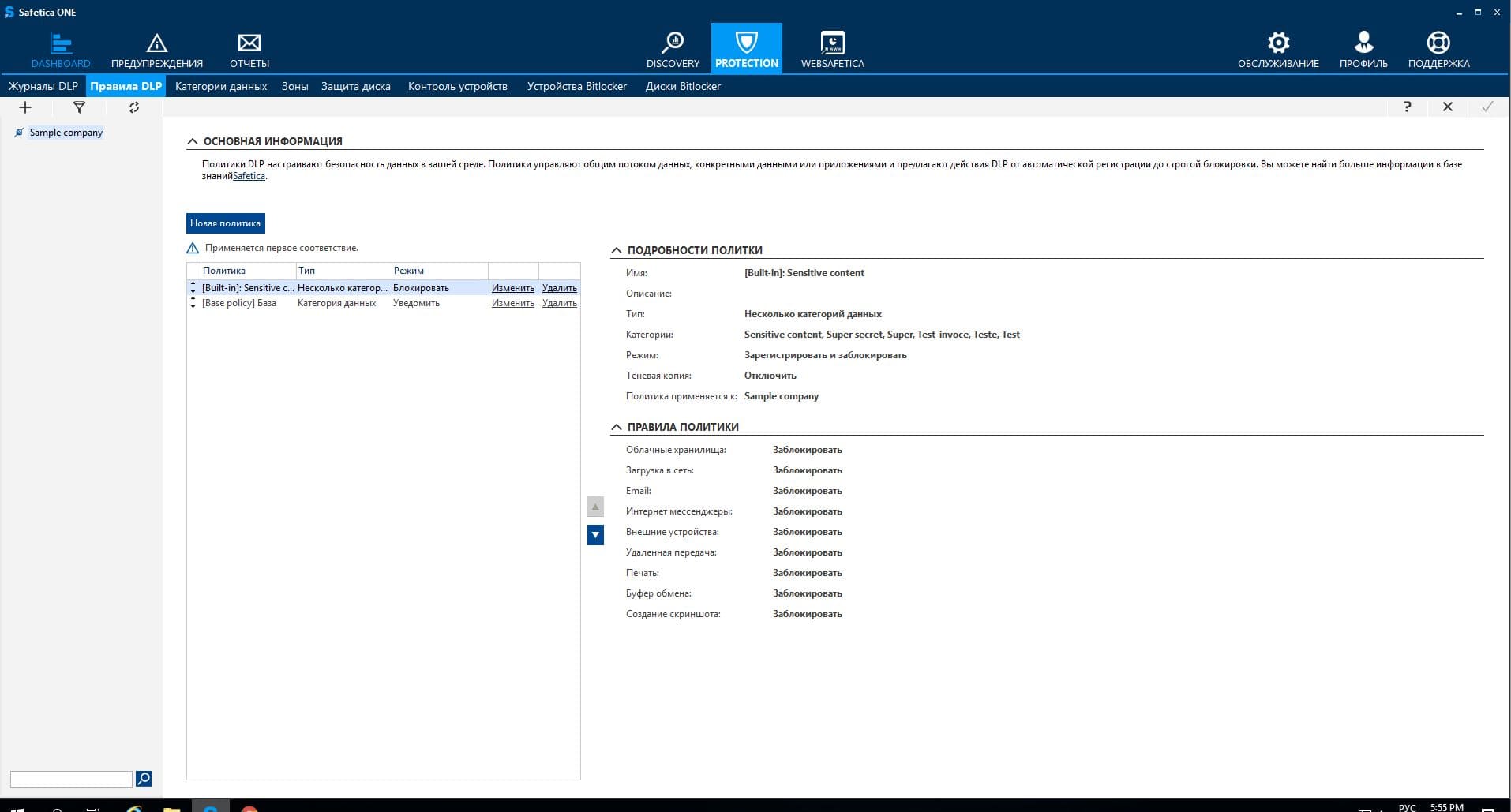The height and width of the screenshot is (812, 1511).
Task: Click the Новая политика button
Action: (x=225, y=223)
